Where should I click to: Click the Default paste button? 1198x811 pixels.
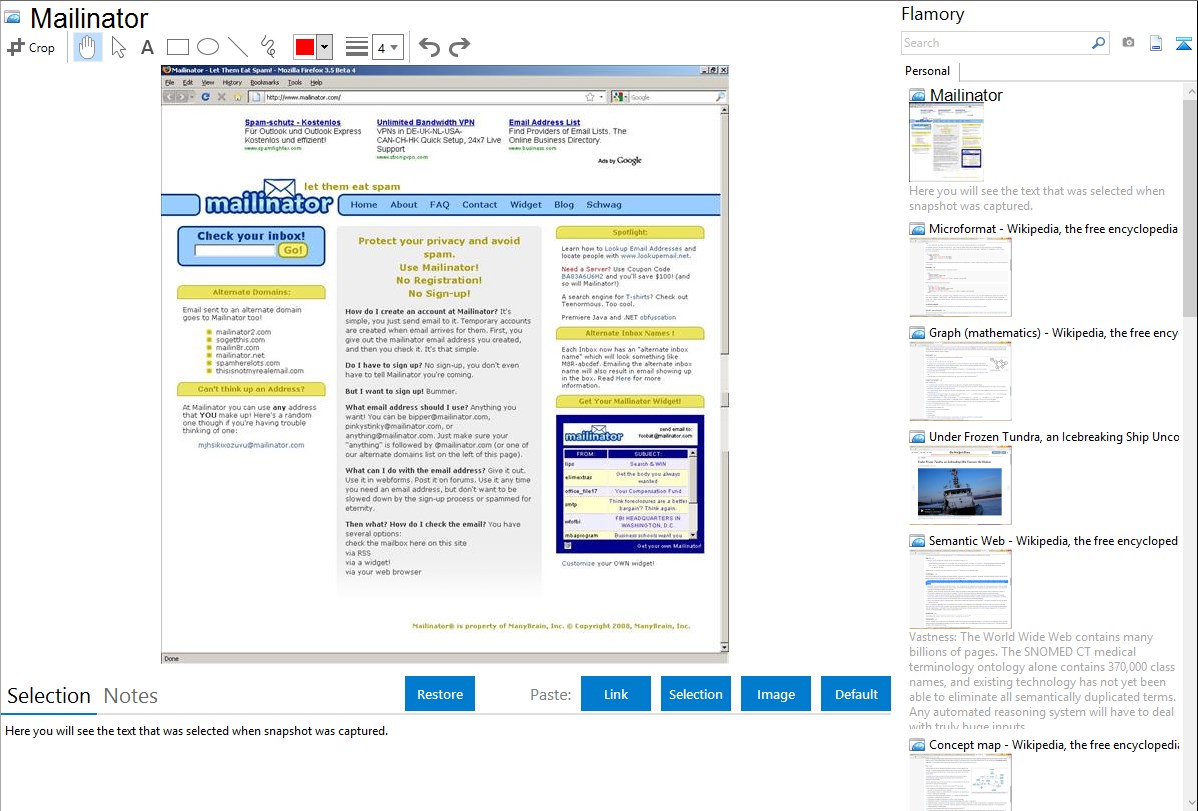856,694
